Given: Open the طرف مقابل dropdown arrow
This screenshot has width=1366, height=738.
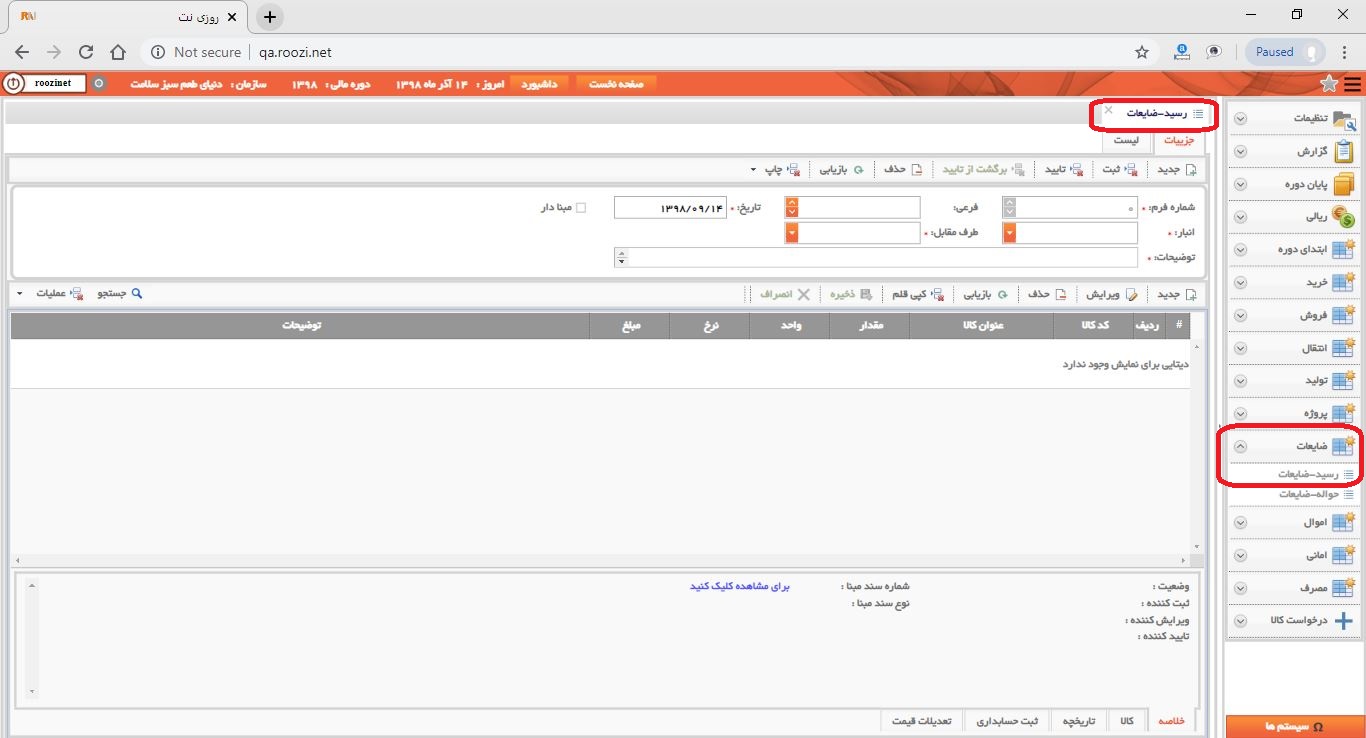Looking at the screenshot, I should click(792, 233).
